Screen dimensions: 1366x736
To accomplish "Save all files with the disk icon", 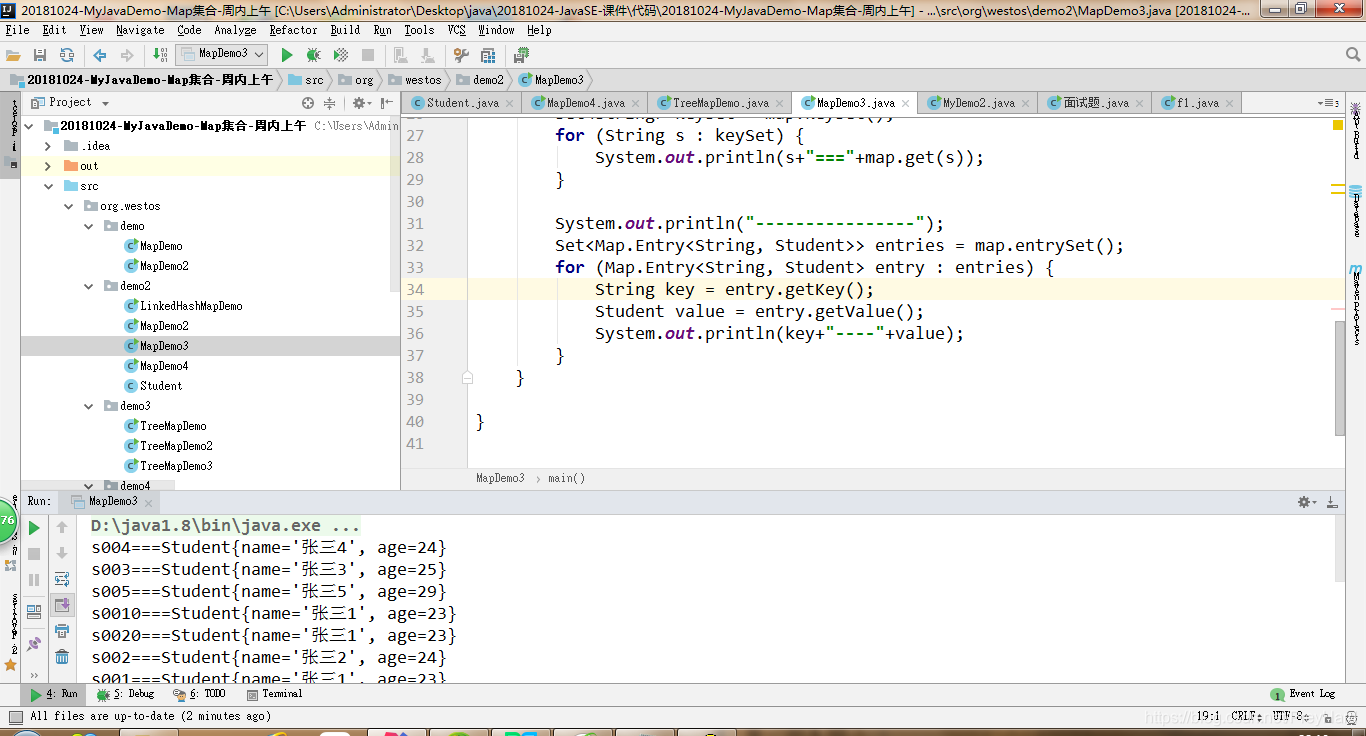I will pyautogui.click(x=40, y=55).
